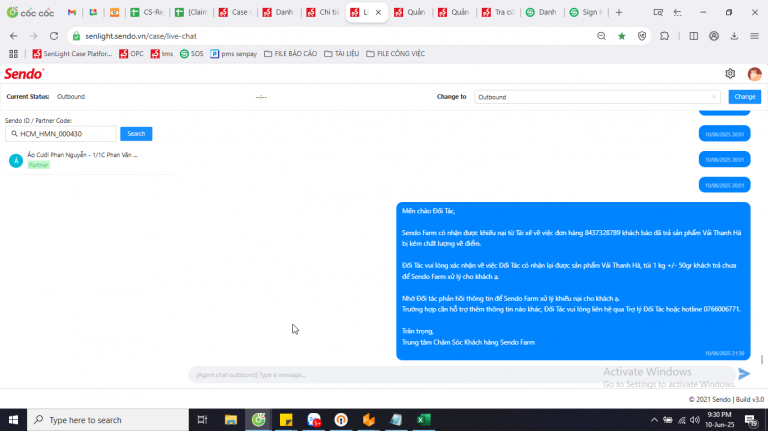Open the volume control in system tray
The width and height of the screenshot is (768, 431).
695,420
